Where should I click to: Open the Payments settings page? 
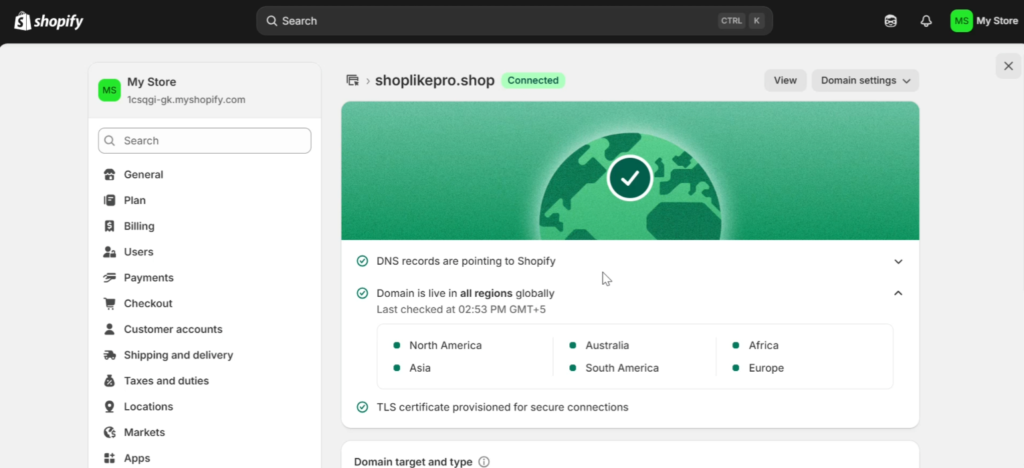tap(149, 277)
